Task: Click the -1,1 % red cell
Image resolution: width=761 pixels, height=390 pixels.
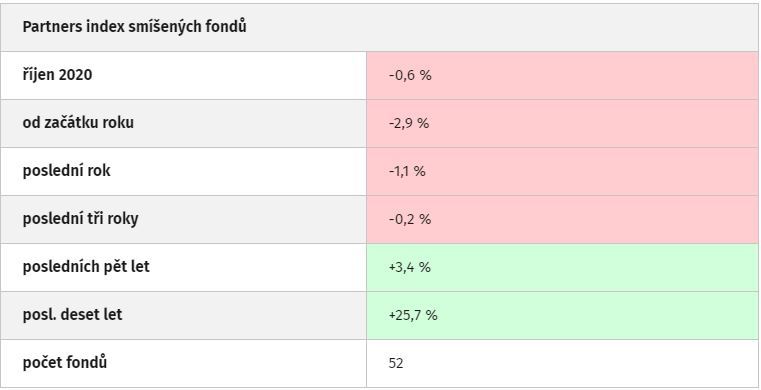Action: [x=562, y=171]
